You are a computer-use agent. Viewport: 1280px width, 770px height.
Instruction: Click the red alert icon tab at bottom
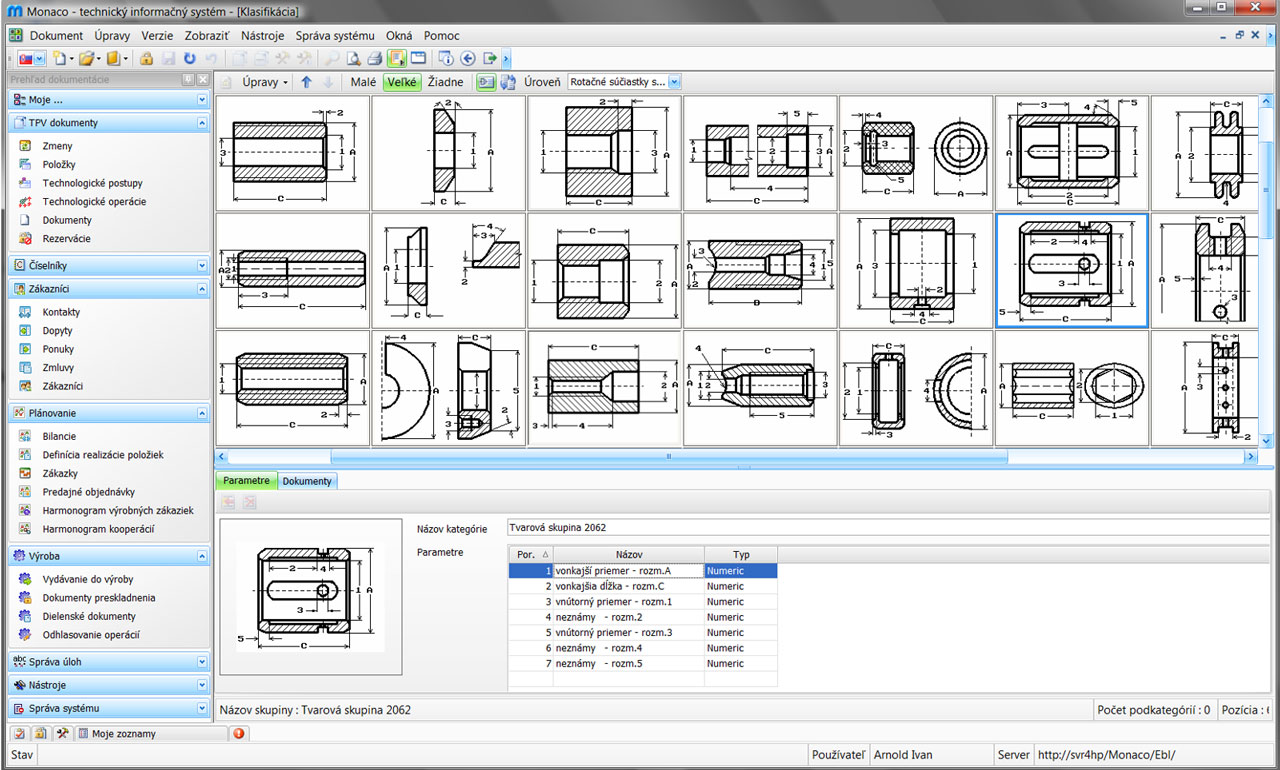click(239, 733)
